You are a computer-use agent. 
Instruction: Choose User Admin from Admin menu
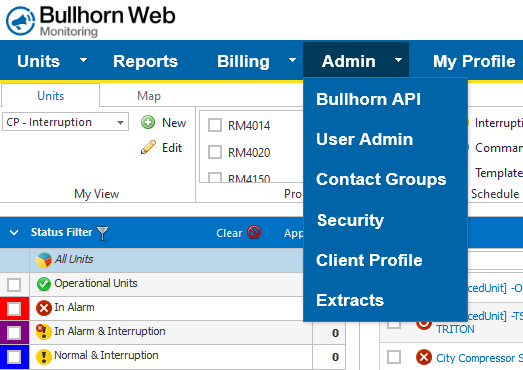(365, 139)
